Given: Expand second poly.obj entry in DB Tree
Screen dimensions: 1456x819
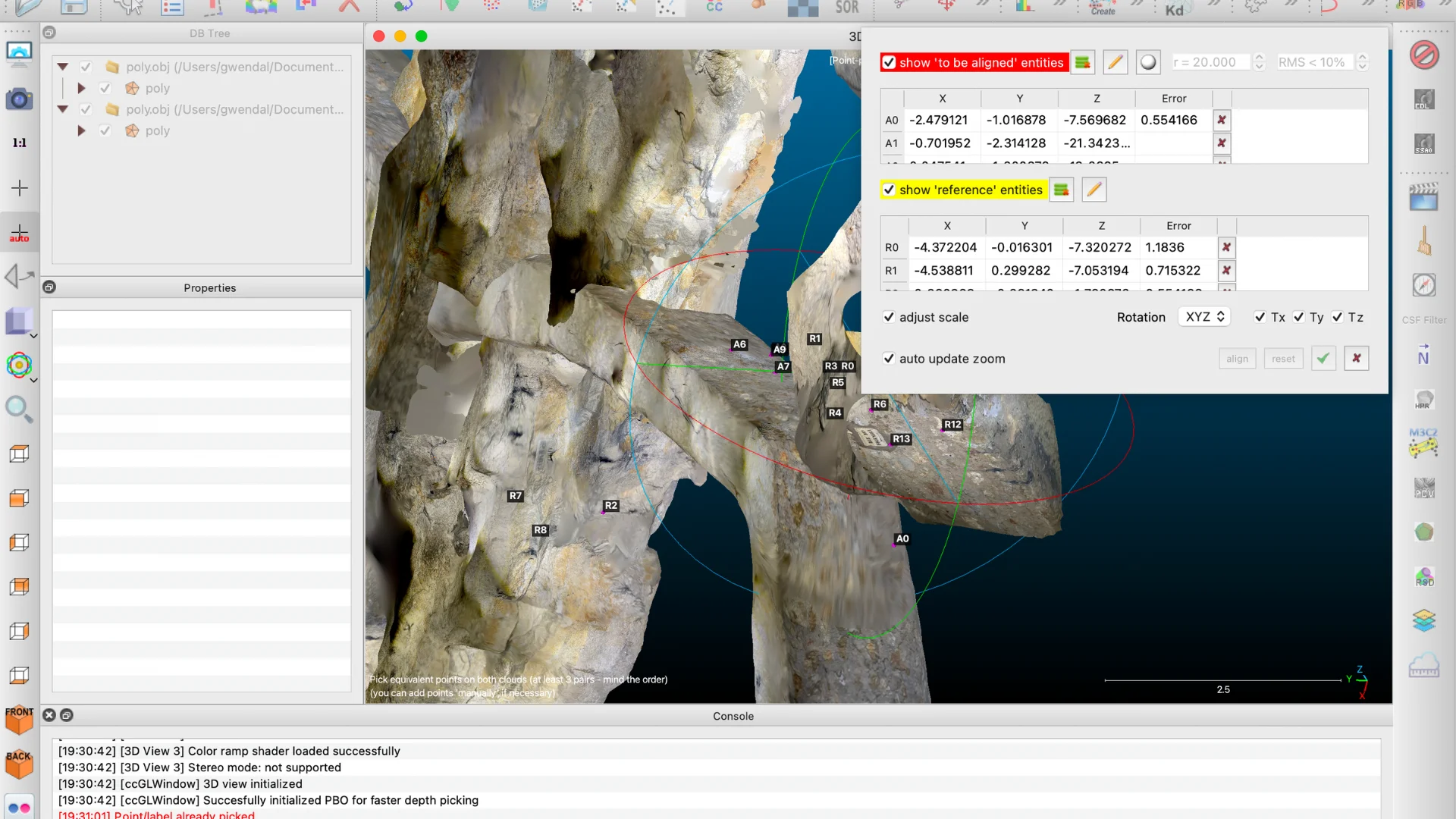Looking at the screenshot, I should click(62, 109).
